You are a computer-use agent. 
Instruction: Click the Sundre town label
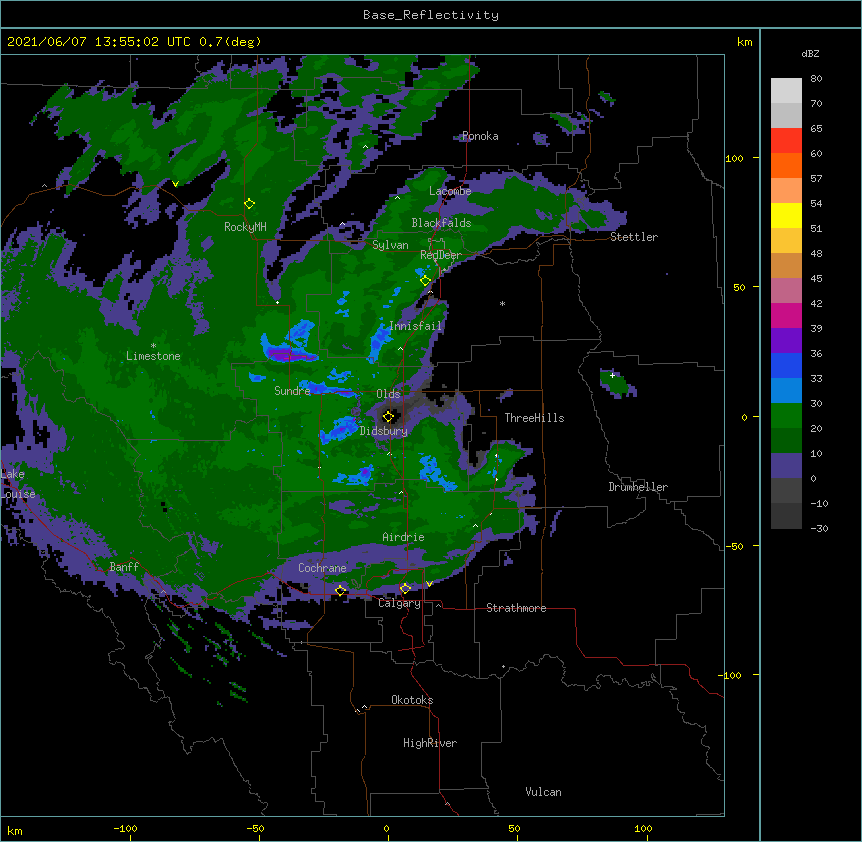tap(292, 391)
